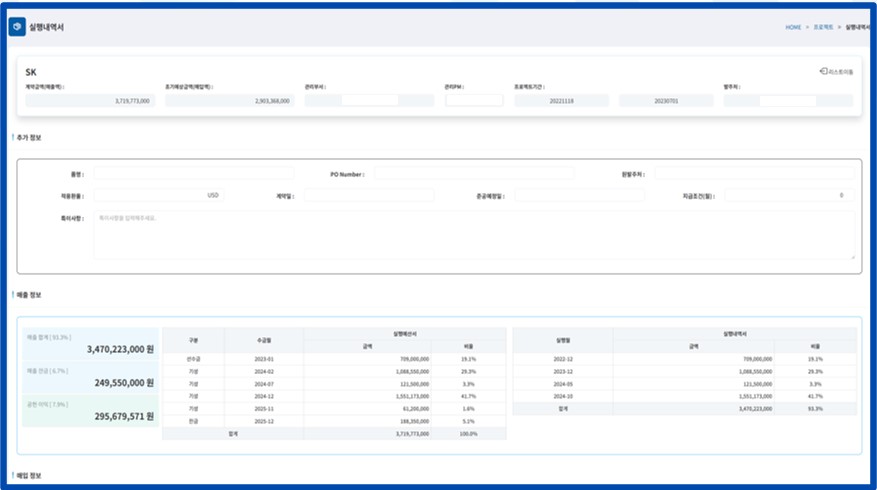Viewport: 877px width, 490px height.
Task: Click the project start date 20221118 field
Action: coord(561,101)
